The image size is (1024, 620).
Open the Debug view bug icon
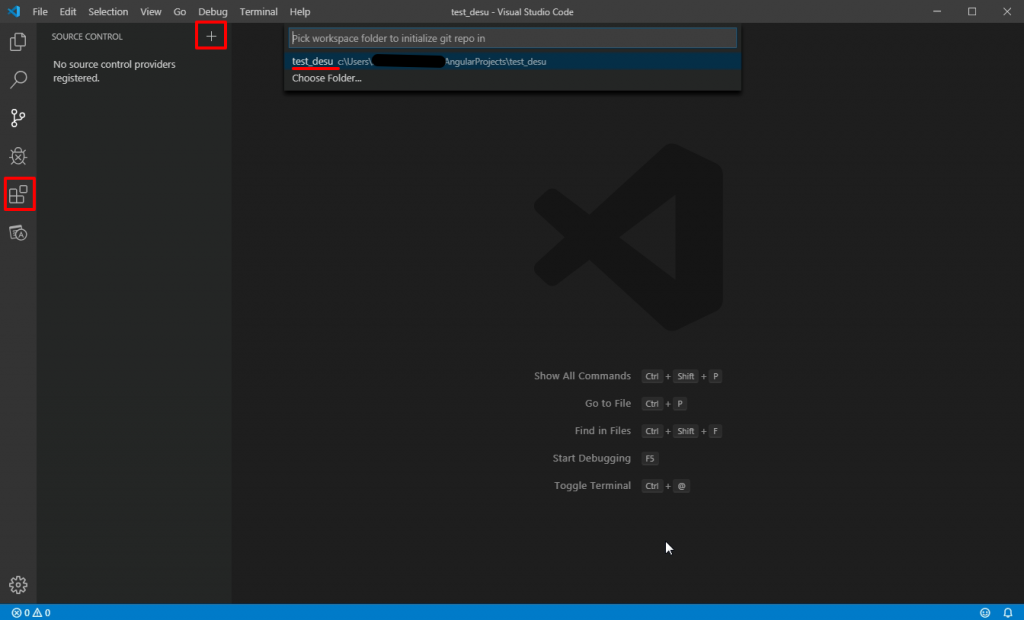click(x=18, y=156)
